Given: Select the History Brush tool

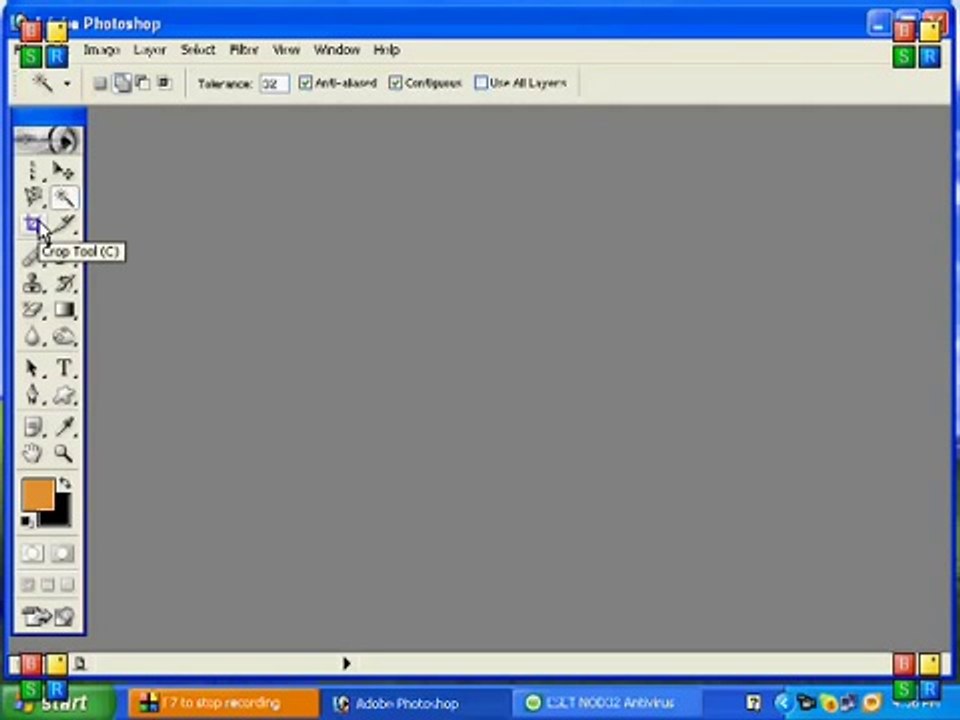Looking at the screenshot, I should coord(64,283).
